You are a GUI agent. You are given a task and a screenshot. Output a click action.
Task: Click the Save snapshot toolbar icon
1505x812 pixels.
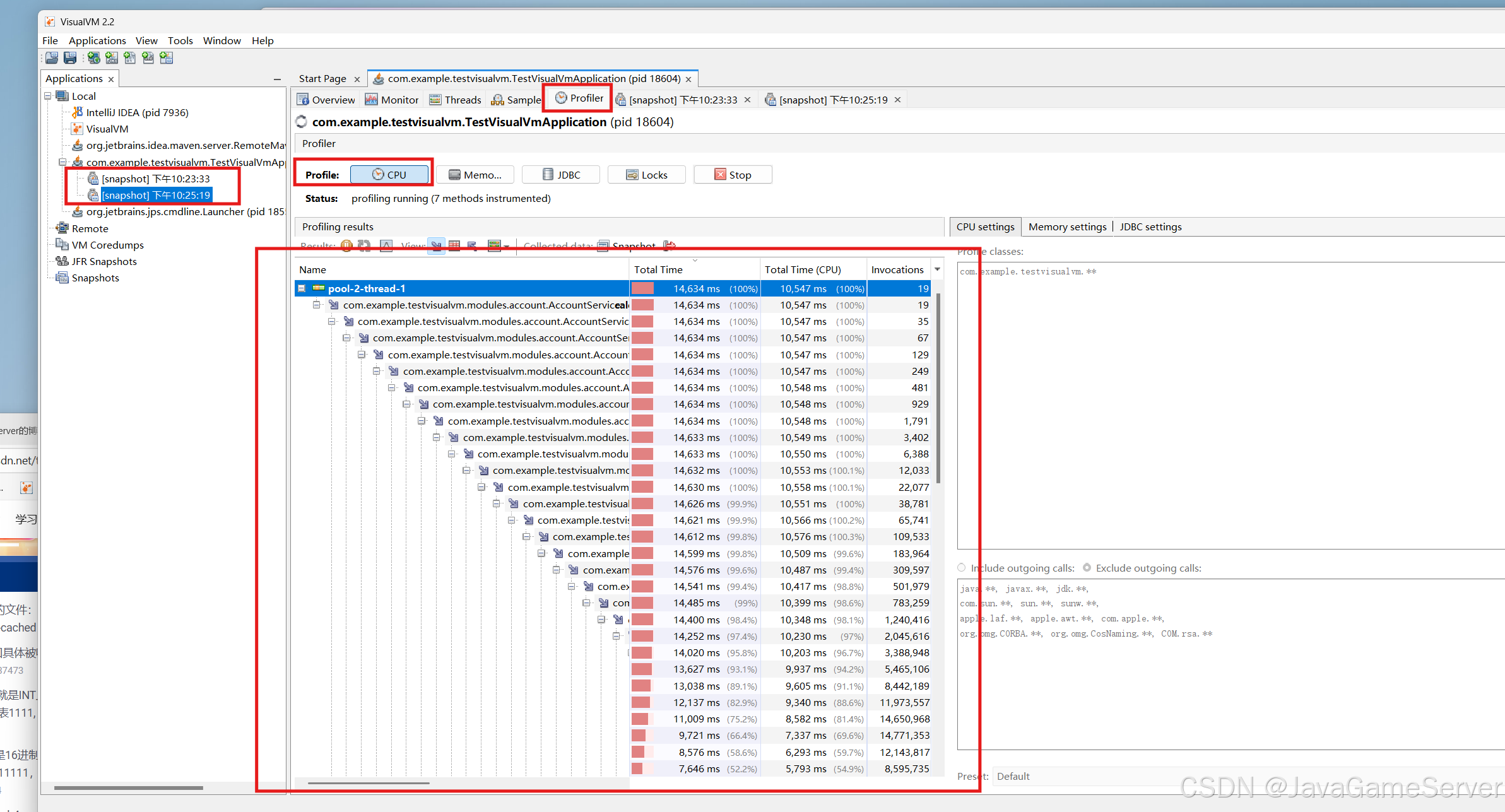click(70, 58)
